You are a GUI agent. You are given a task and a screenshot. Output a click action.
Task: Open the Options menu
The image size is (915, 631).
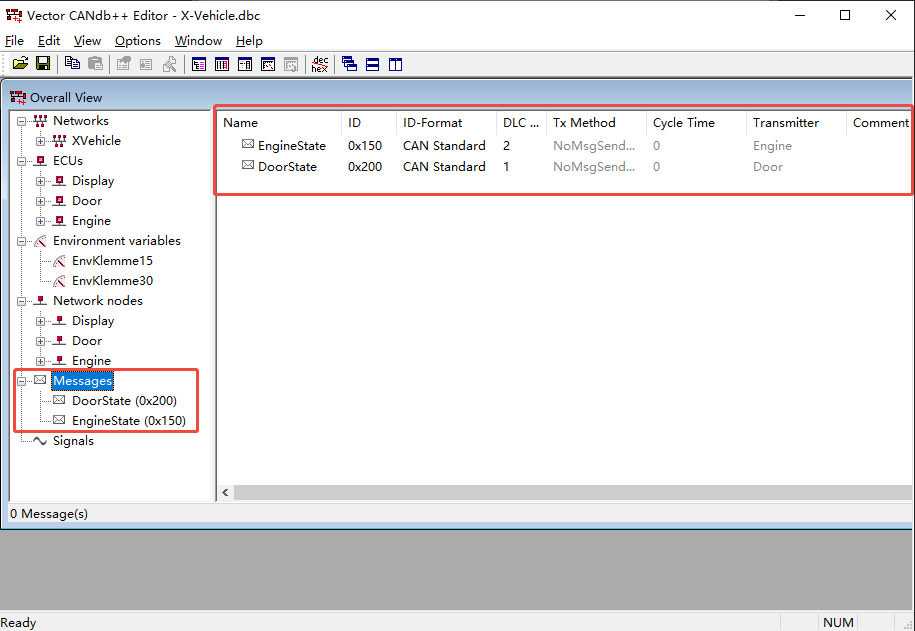tap(138, 41)
